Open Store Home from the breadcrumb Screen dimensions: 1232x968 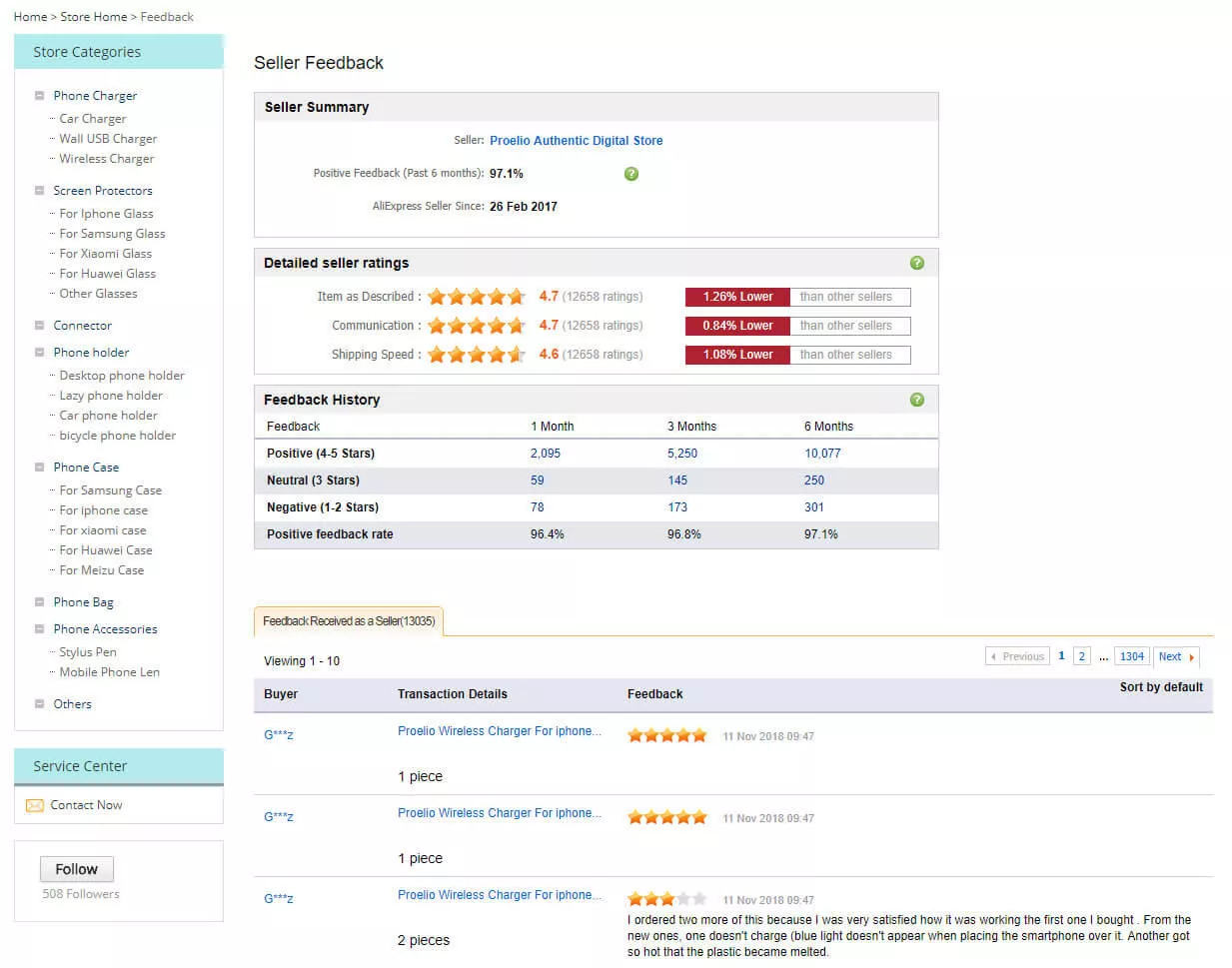click(94, 17)
